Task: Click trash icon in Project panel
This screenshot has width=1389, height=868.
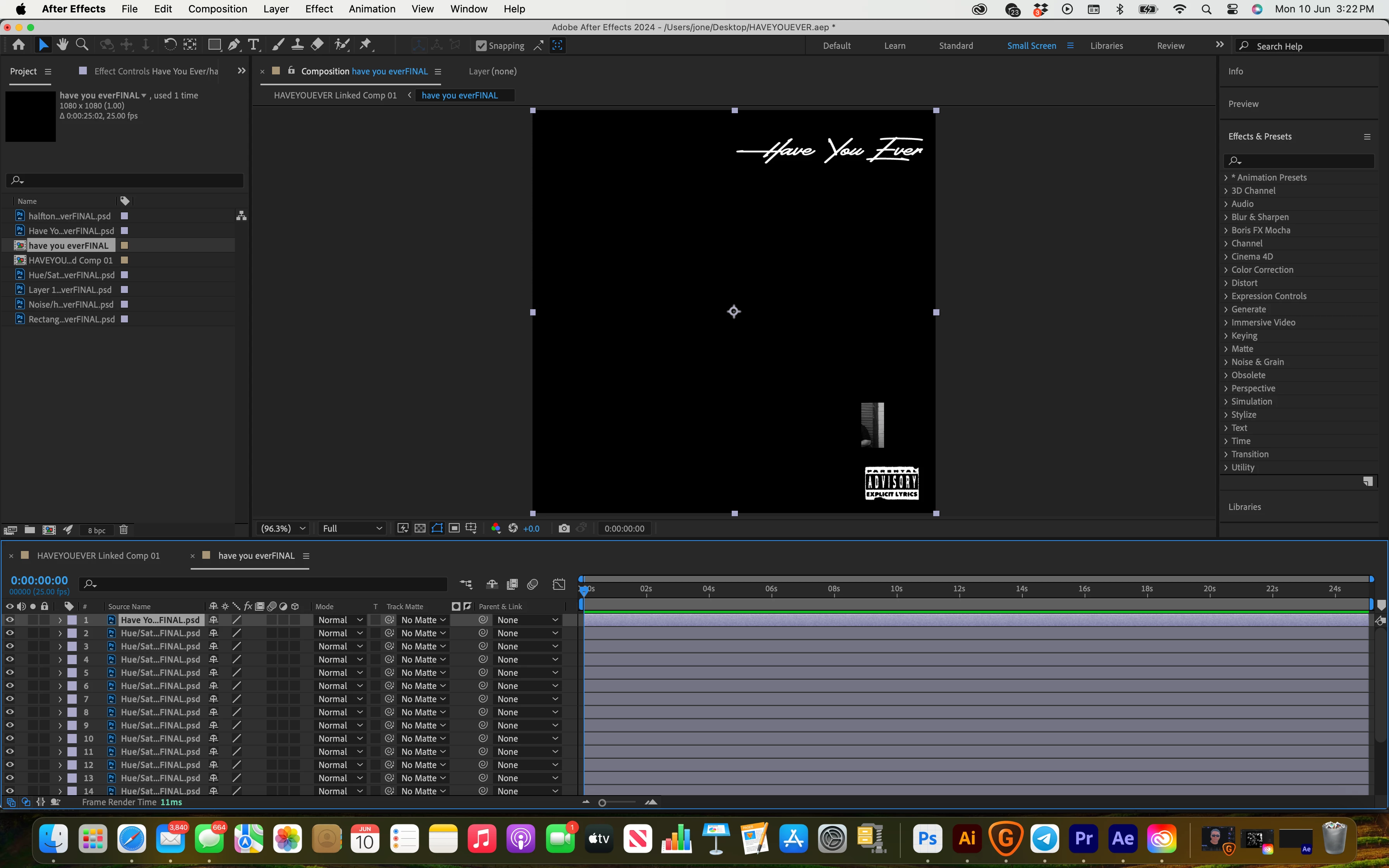Action: [x=123, y=530]
